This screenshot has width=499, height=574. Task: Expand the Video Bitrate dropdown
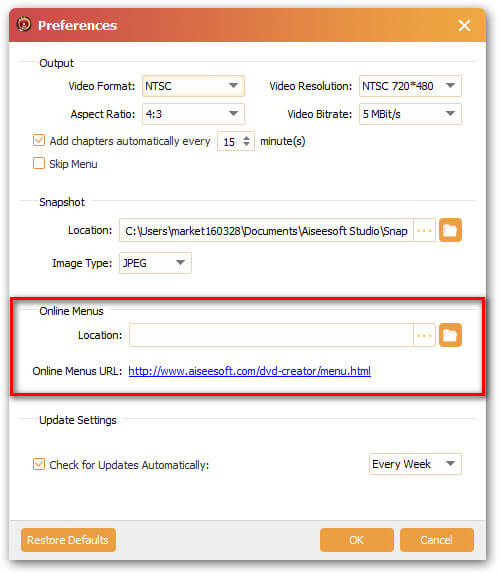(410, 114)
